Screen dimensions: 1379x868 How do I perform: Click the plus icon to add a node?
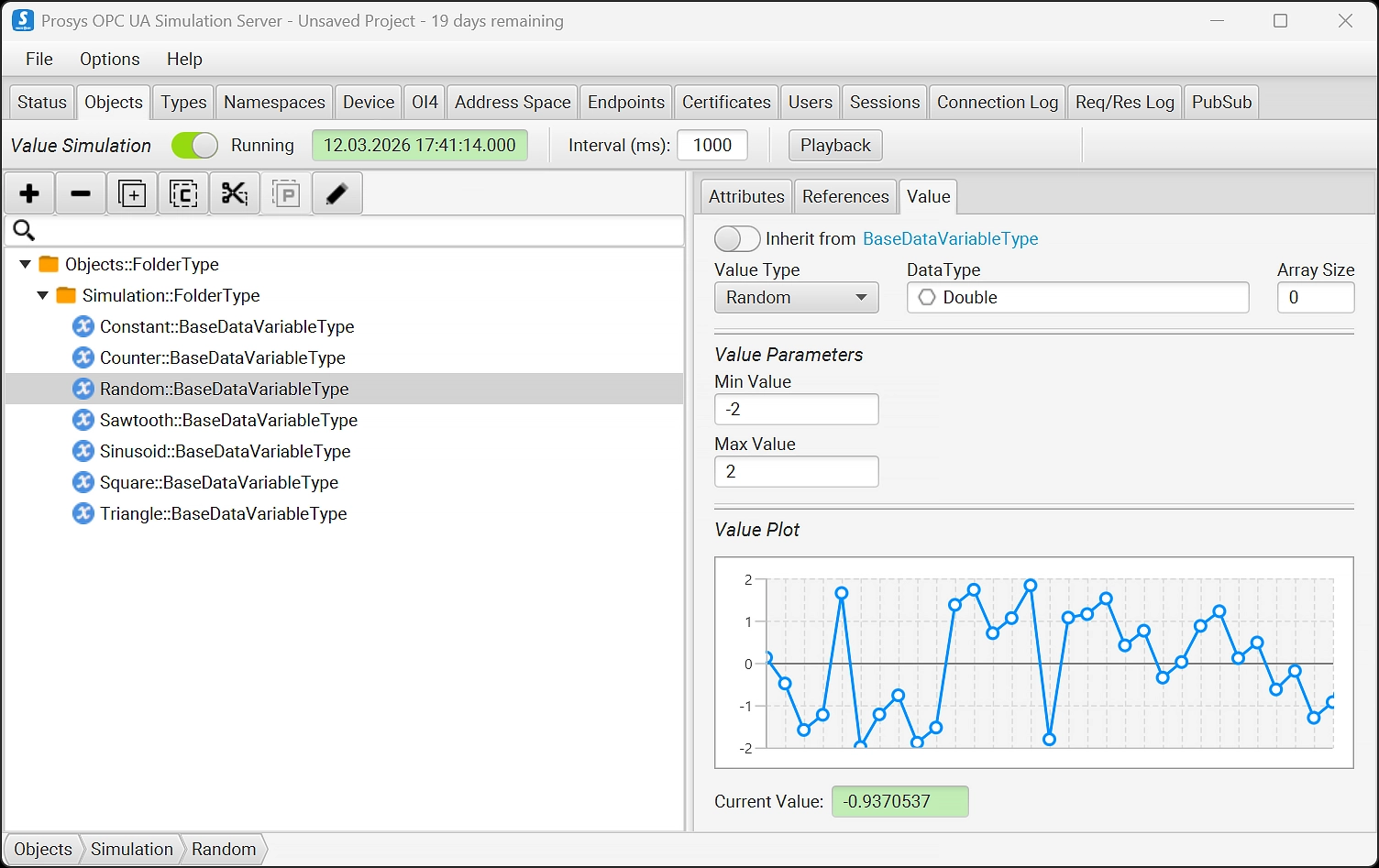29,193
